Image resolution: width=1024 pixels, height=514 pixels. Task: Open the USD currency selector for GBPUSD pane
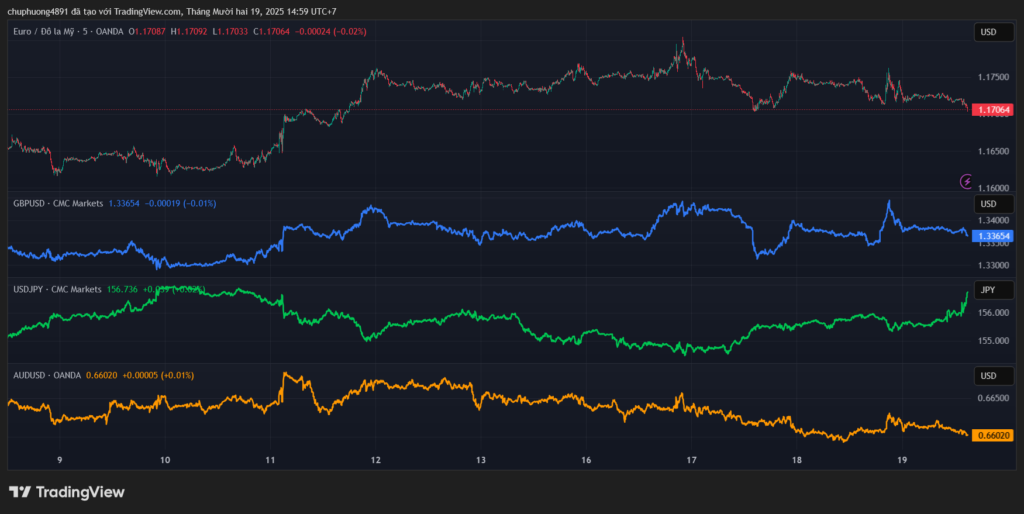click(x=987, y=204)
